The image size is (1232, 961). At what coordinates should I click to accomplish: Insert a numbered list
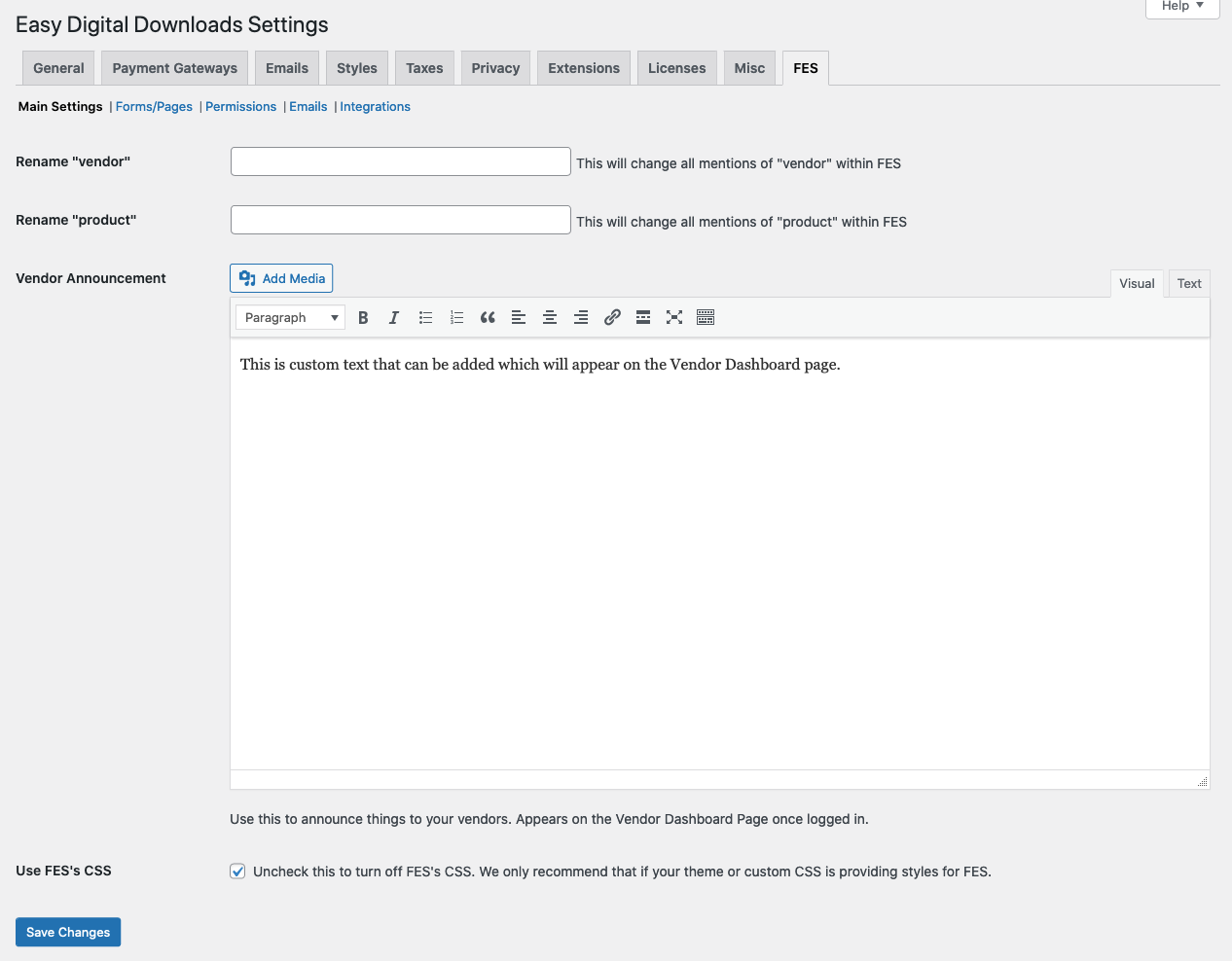pos(456,318)
